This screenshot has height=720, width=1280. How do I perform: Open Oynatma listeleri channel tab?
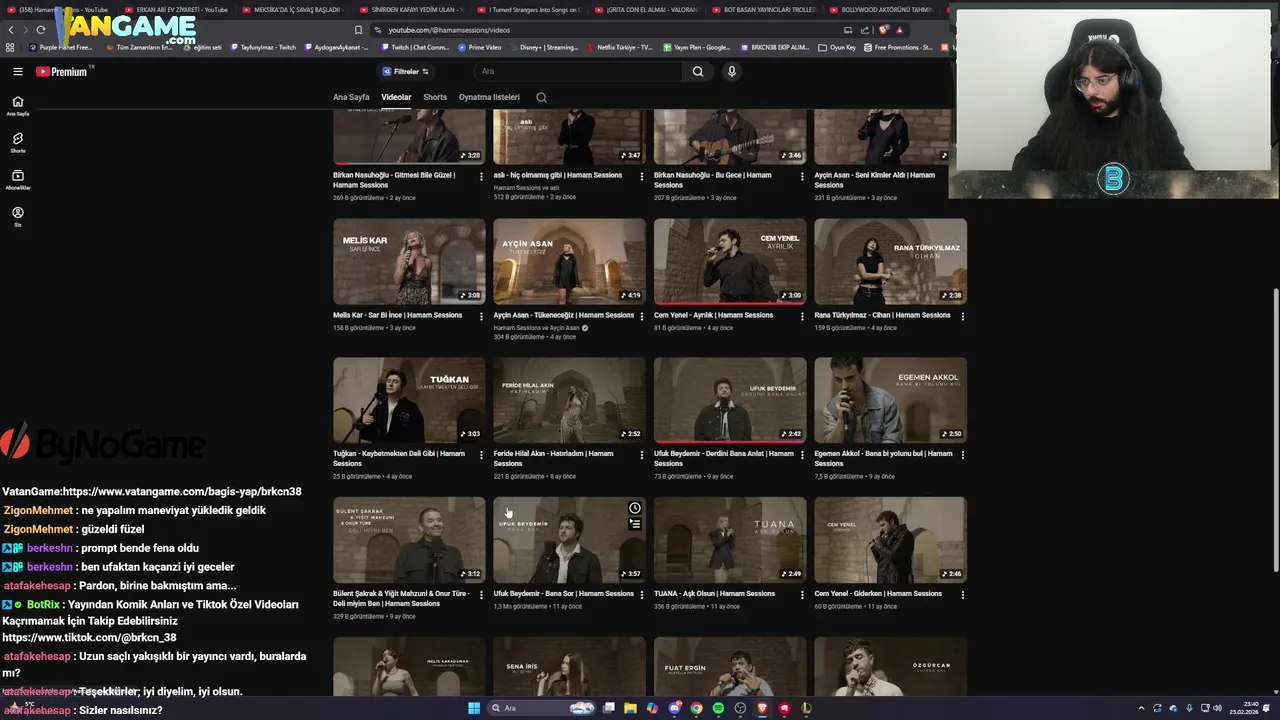tap(489, 97)
